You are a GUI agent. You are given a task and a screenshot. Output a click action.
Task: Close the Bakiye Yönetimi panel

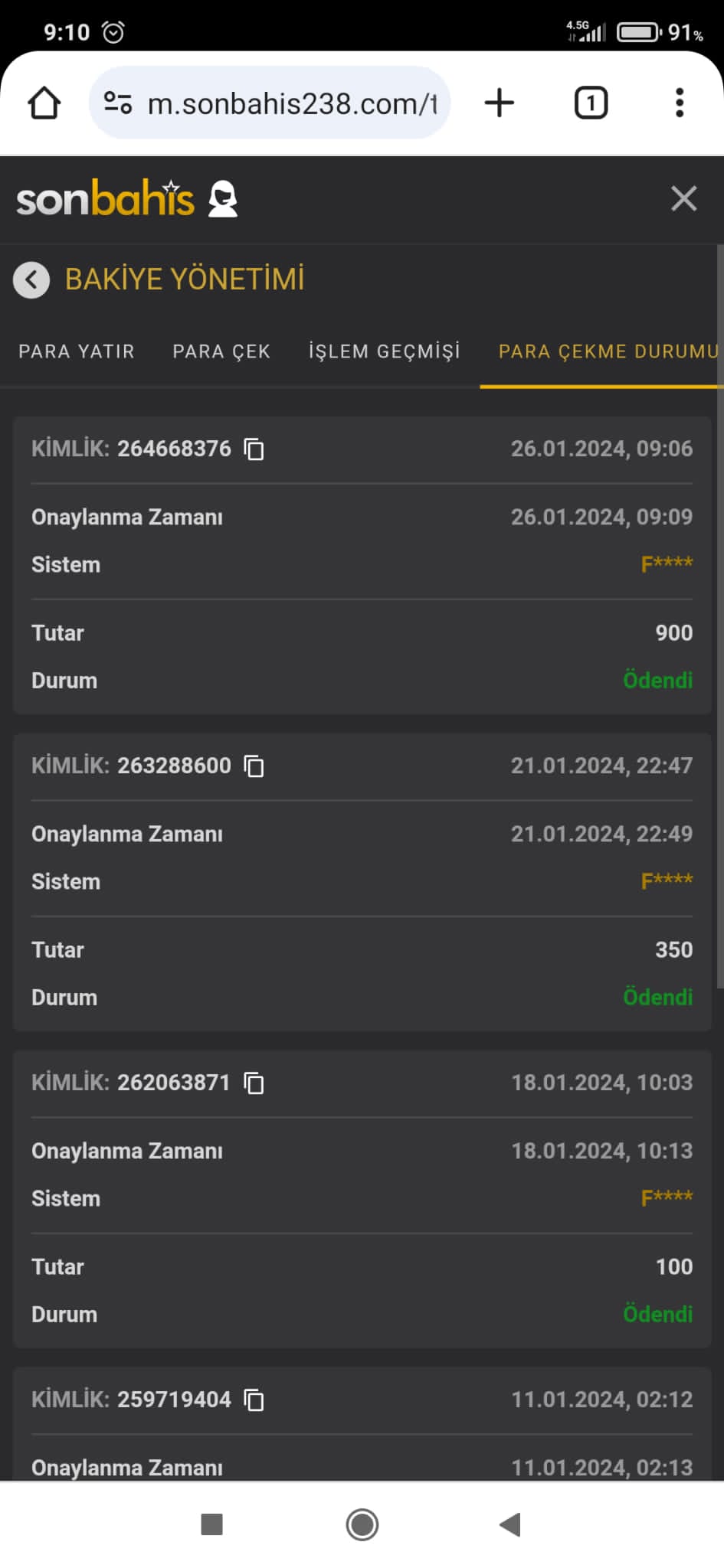683,199
